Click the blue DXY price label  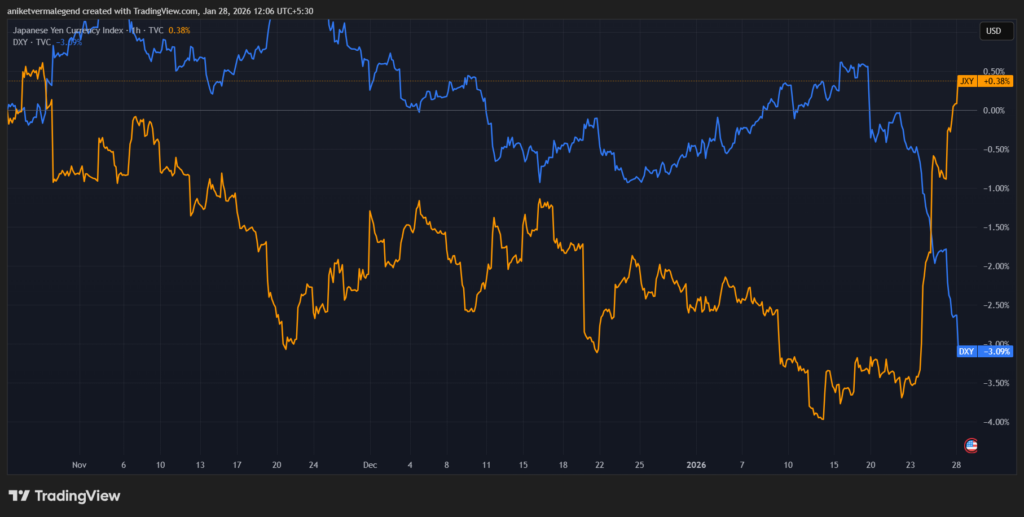(967, 351)
